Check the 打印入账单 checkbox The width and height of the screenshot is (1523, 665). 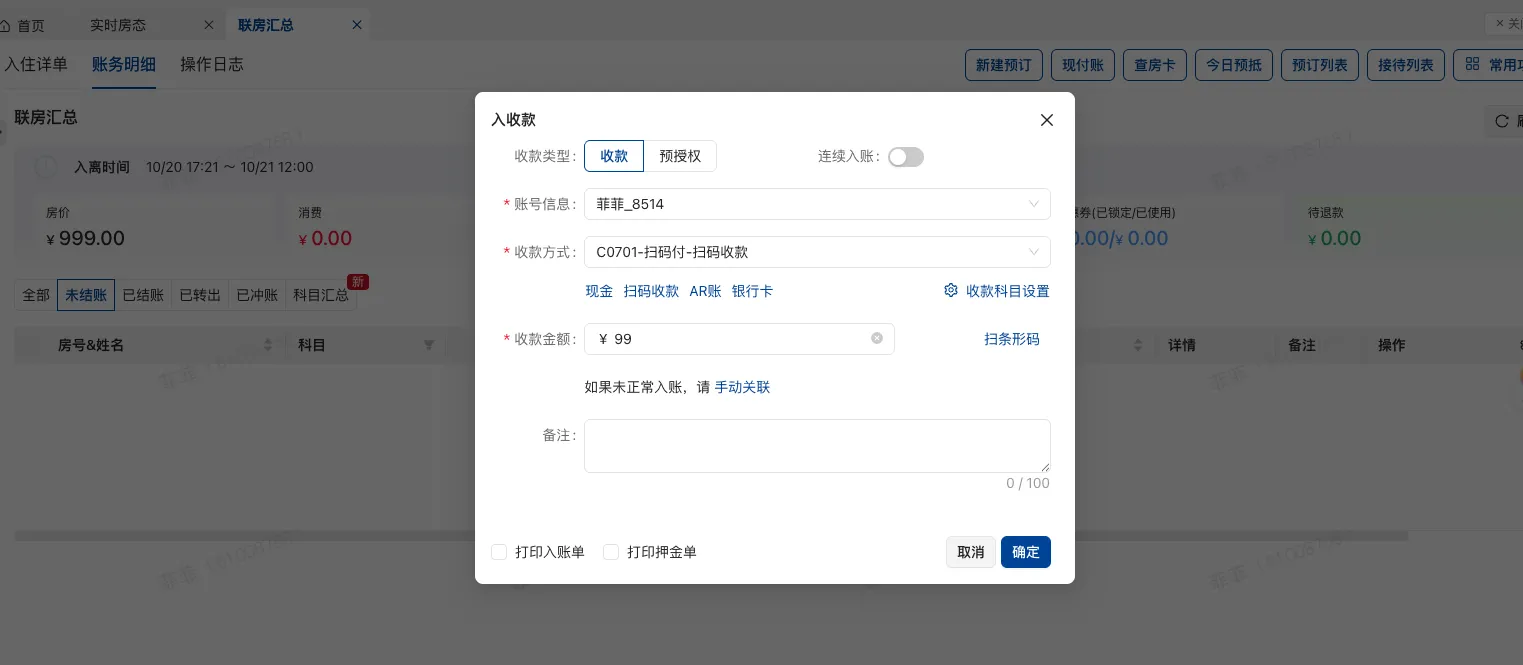click(x=499, y=552)
